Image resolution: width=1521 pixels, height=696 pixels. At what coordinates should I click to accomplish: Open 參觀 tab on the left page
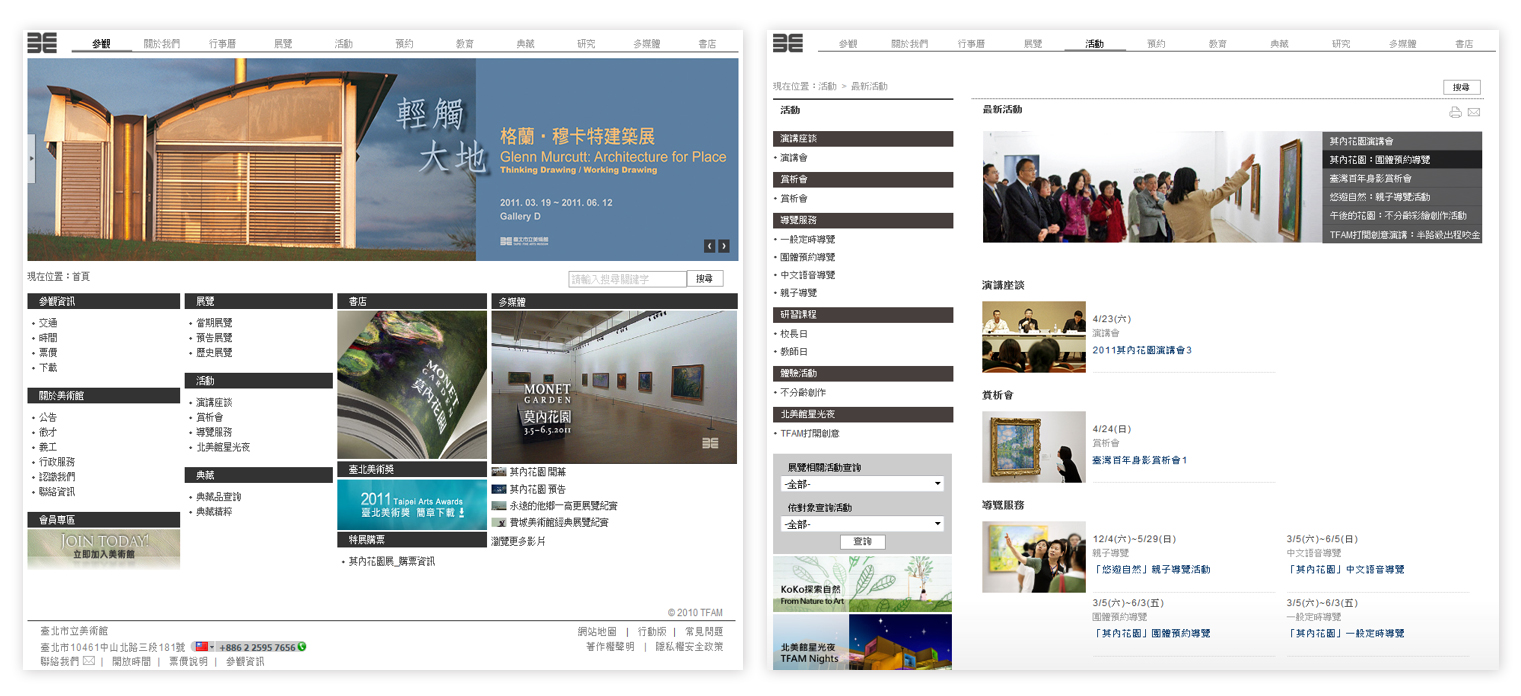pos(101,44)
